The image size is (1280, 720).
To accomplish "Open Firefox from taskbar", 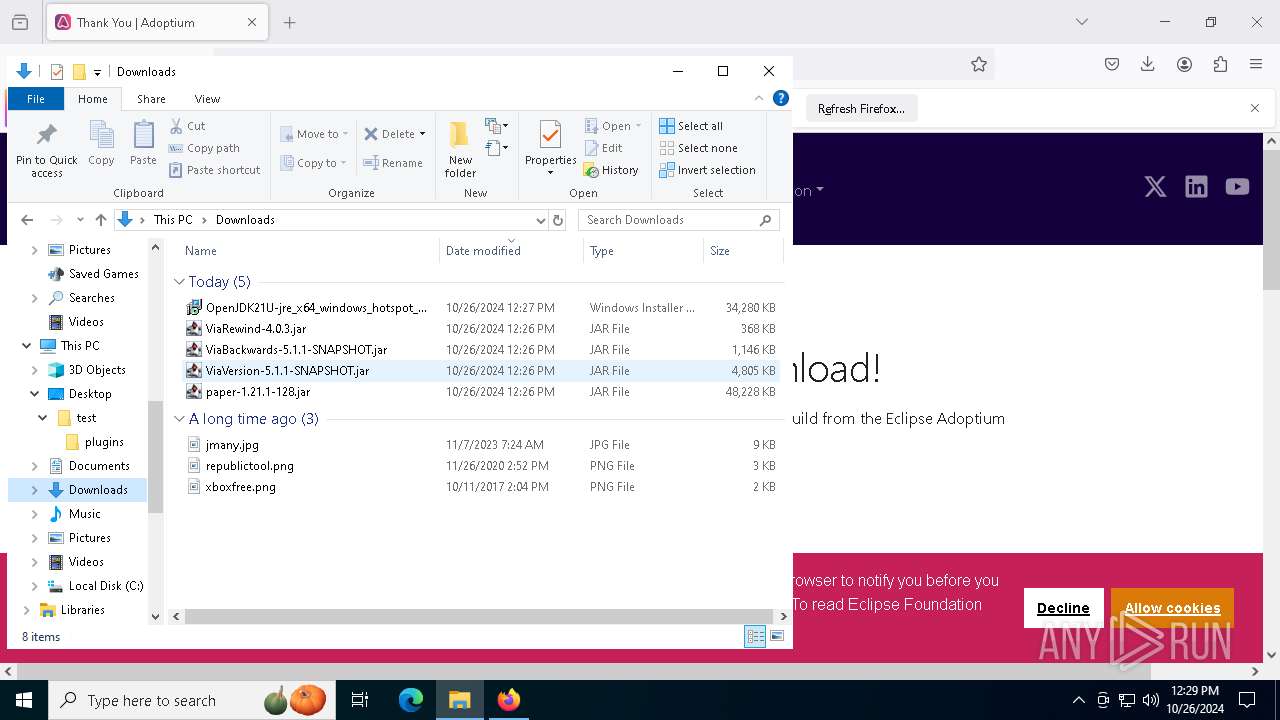I will pyautogui.click(x=509, y=700).
